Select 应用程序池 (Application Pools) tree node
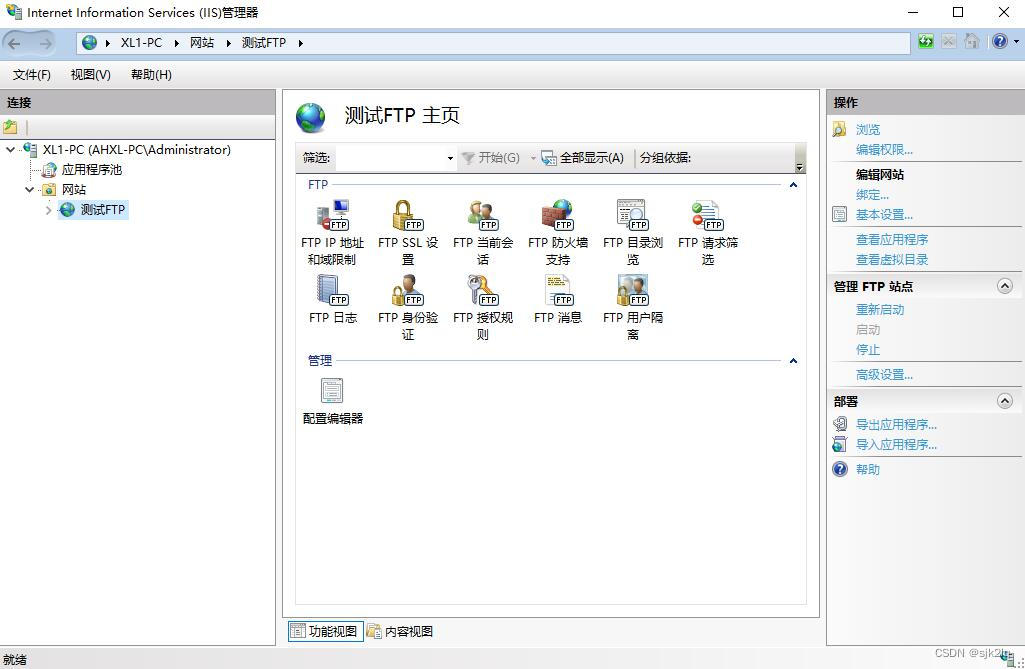The width and height of the screenshot is (1025, 669). pos(92,170)
